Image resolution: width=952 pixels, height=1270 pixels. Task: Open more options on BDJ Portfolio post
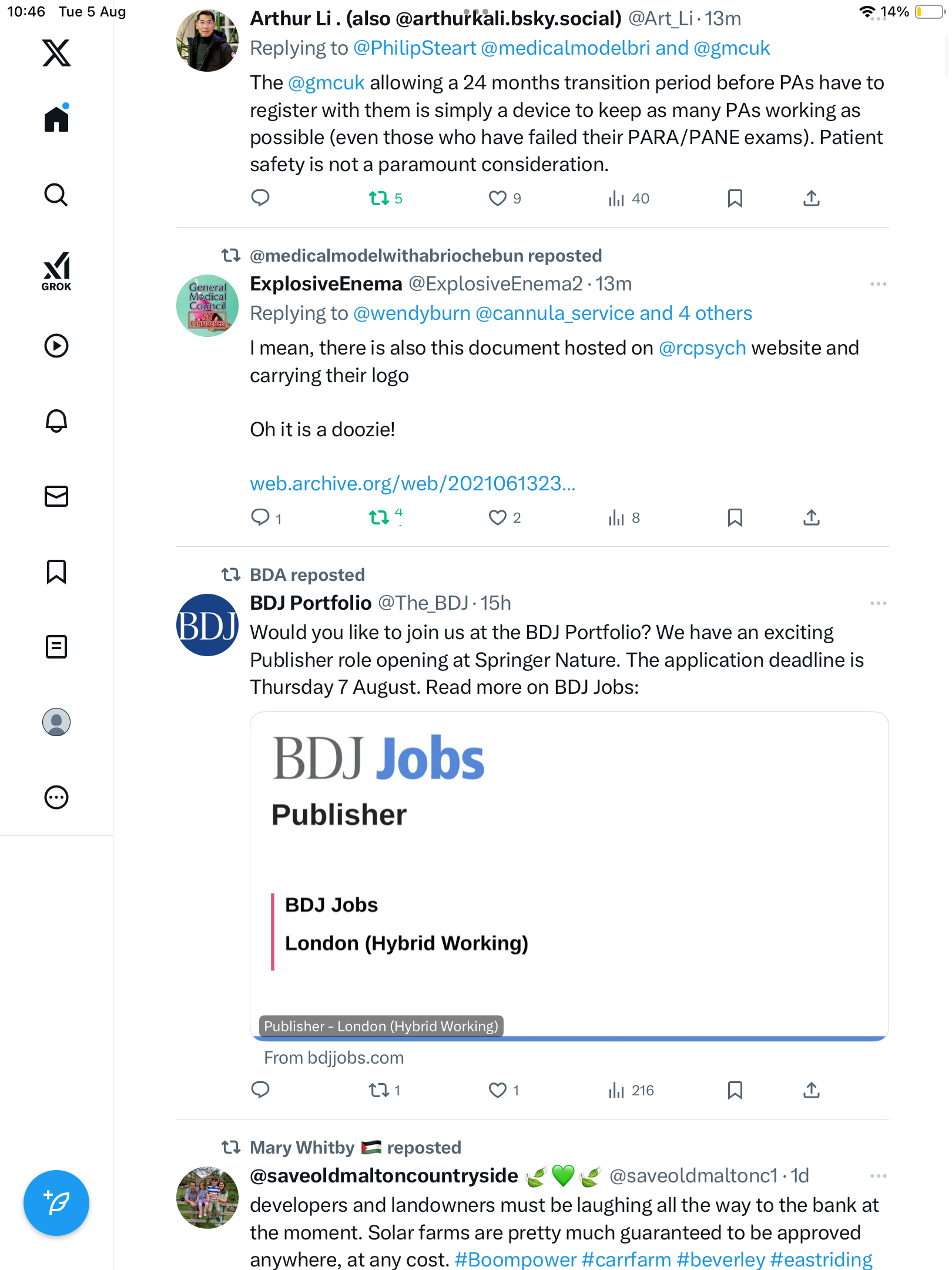(878, 603)
